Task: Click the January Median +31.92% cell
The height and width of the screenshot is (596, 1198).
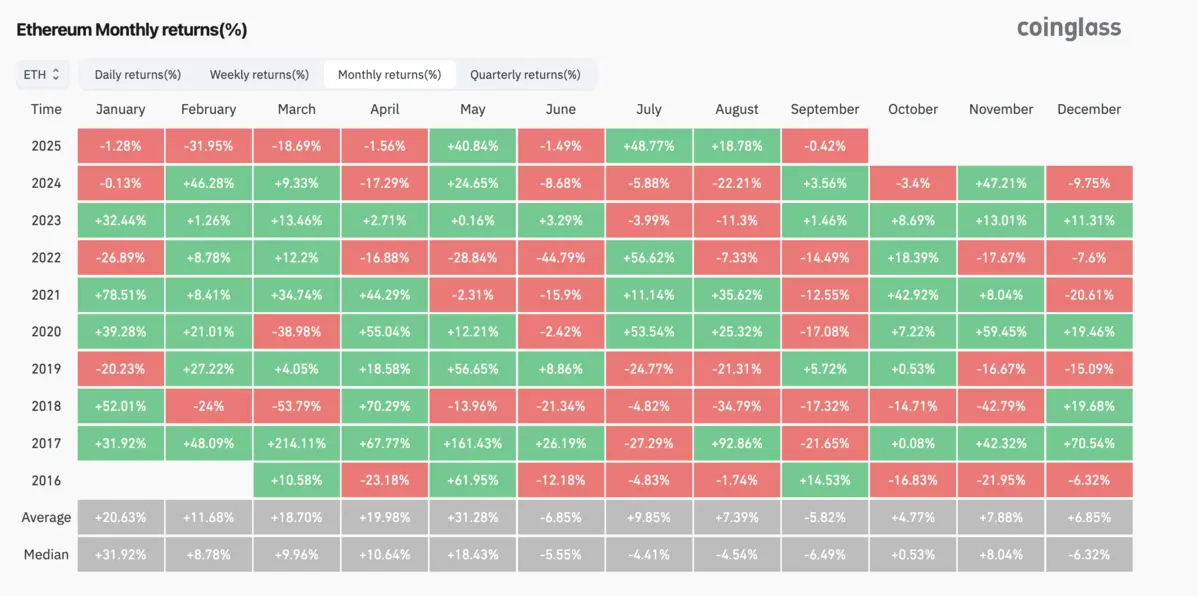Action: point(121,554)
